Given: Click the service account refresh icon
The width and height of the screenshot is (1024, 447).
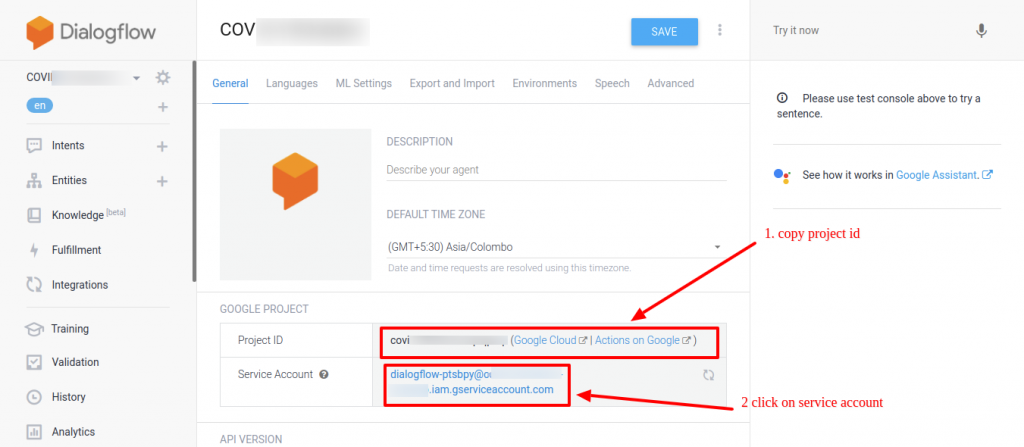Looking at the screenshot, I should [x=709, y=375].
